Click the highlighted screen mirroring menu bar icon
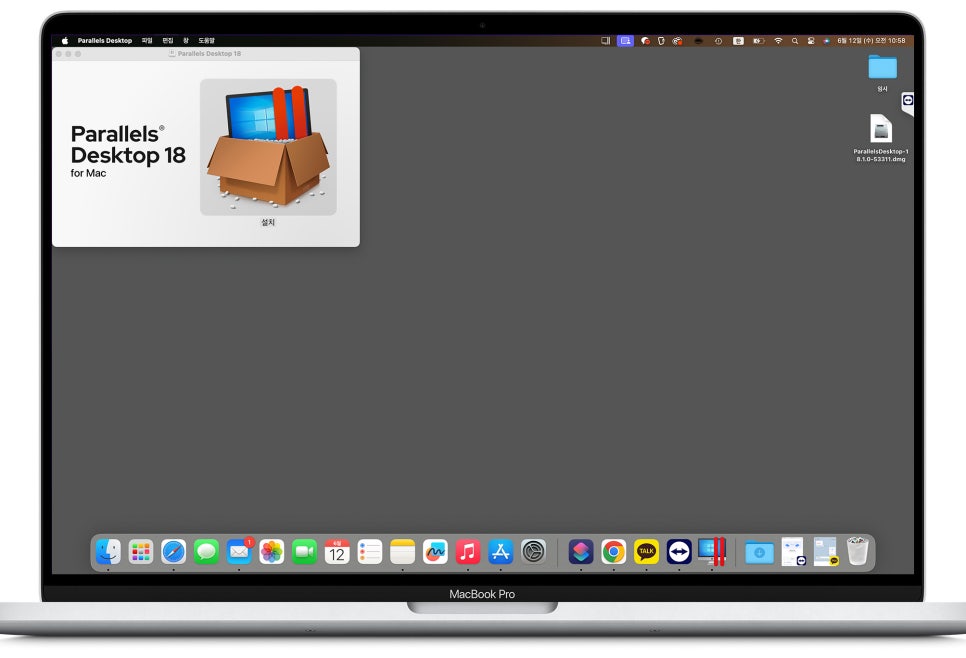 click(x=625, y=41)
